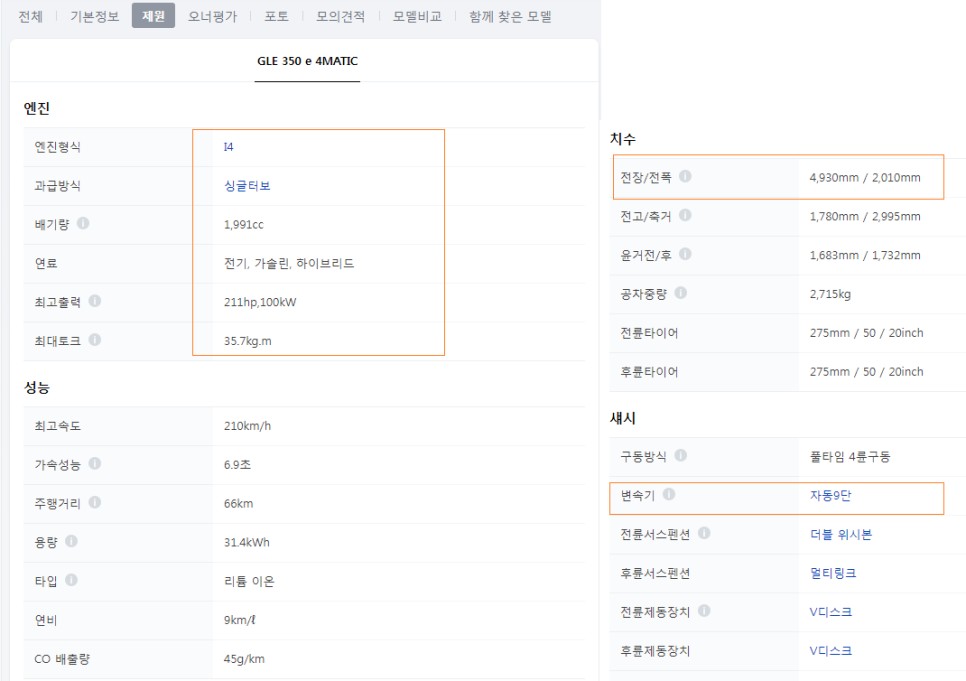
Task: Open the 전체 tab
Action: pyautogui.click(x=30, y=16)
